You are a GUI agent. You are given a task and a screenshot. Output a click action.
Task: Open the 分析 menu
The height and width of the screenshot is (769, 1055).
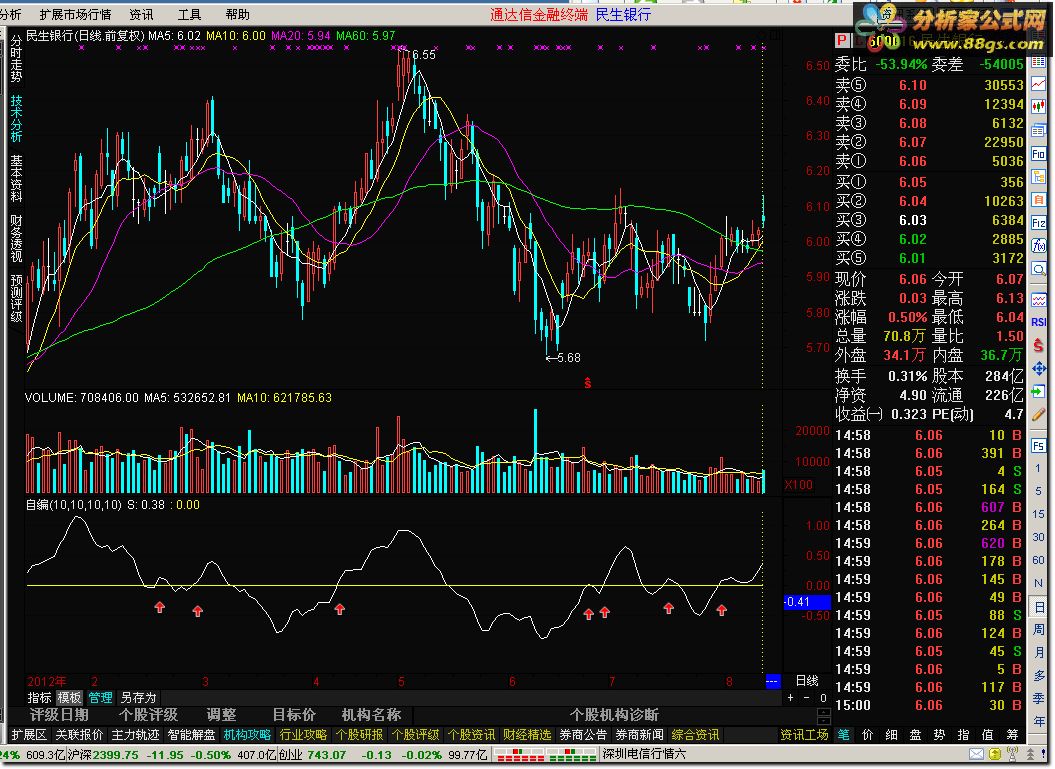click(11, 14)
